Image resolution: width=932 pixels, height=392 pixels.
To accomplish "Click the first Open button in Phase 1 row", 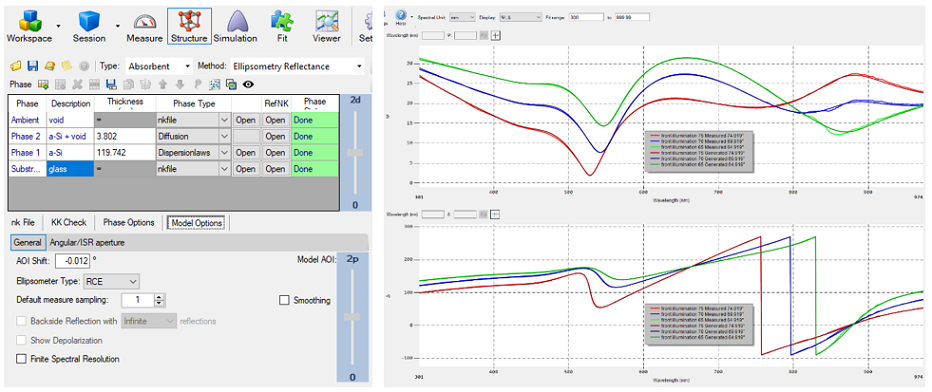I will click(x=245, y=153).
